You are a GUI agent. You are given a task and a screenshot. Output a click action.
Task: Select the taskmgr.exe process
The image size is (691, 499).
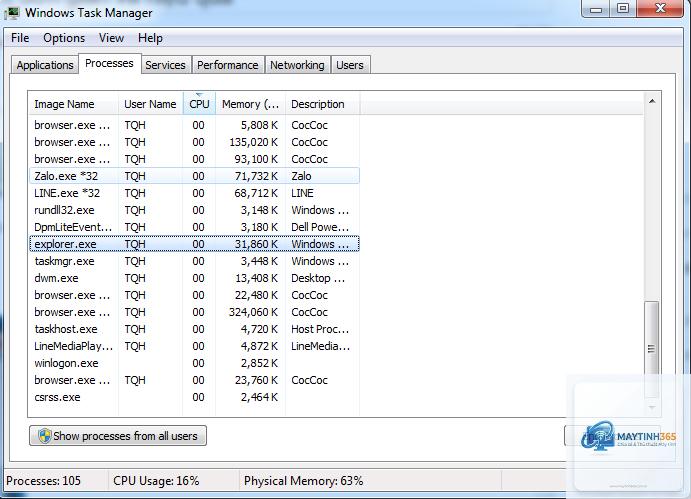[x=194, y=261]
